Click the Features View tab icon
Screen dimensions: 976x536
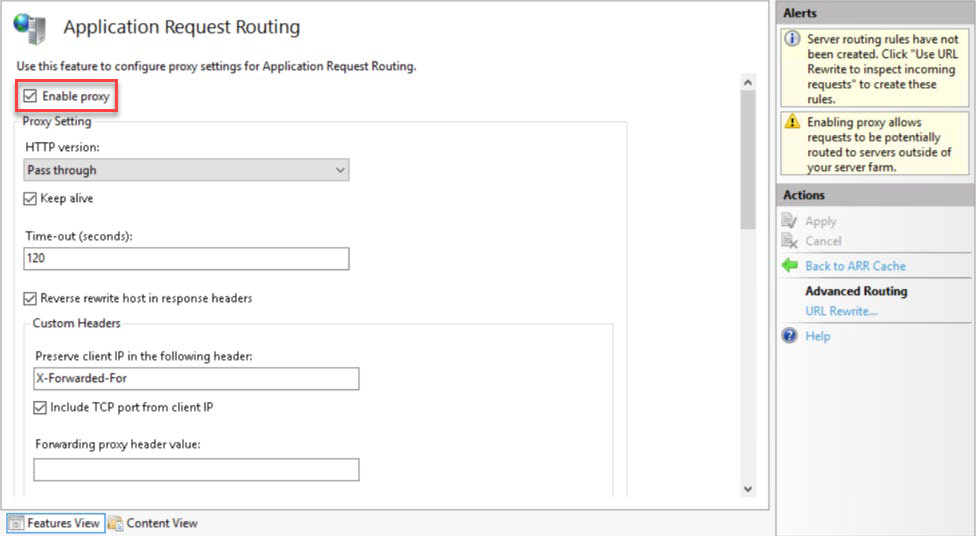tap(16, 523)
